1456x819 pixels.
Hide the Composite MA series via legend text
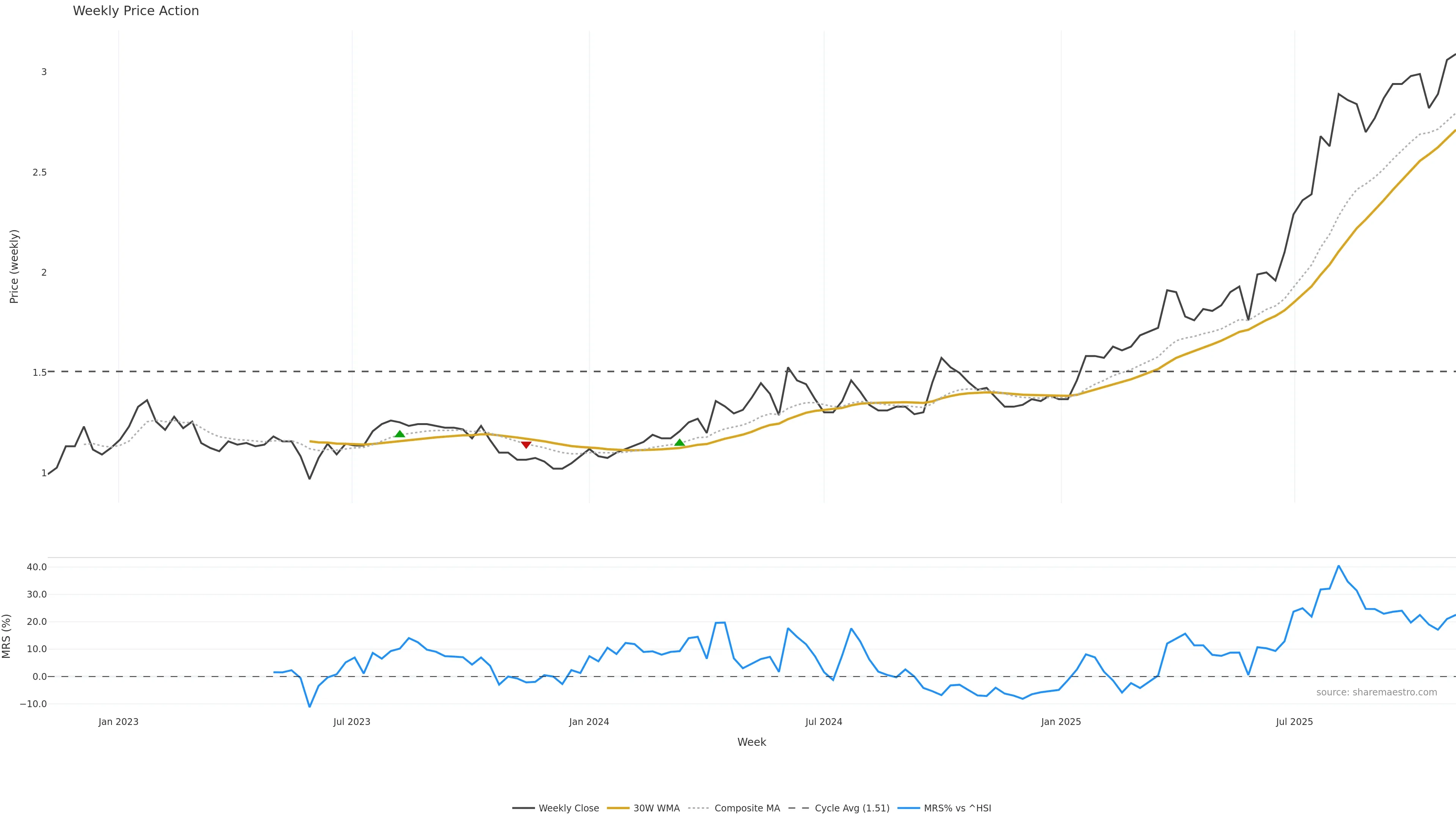(747, 808)
